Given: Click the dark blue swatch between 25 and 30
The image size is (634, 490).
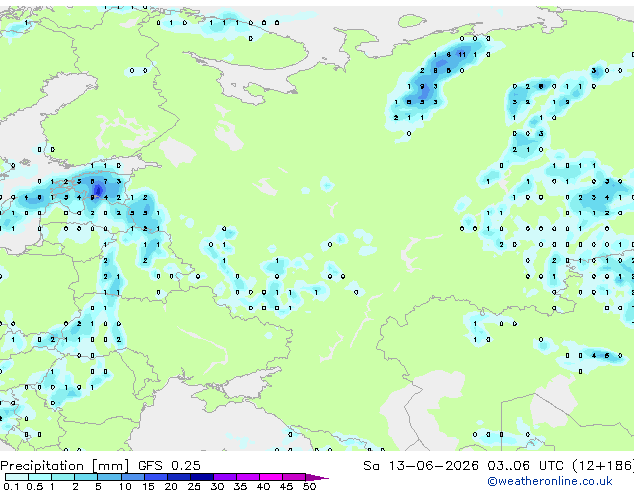Looking at the screenshot, I should pyautogui.click(x=202, y=477).
